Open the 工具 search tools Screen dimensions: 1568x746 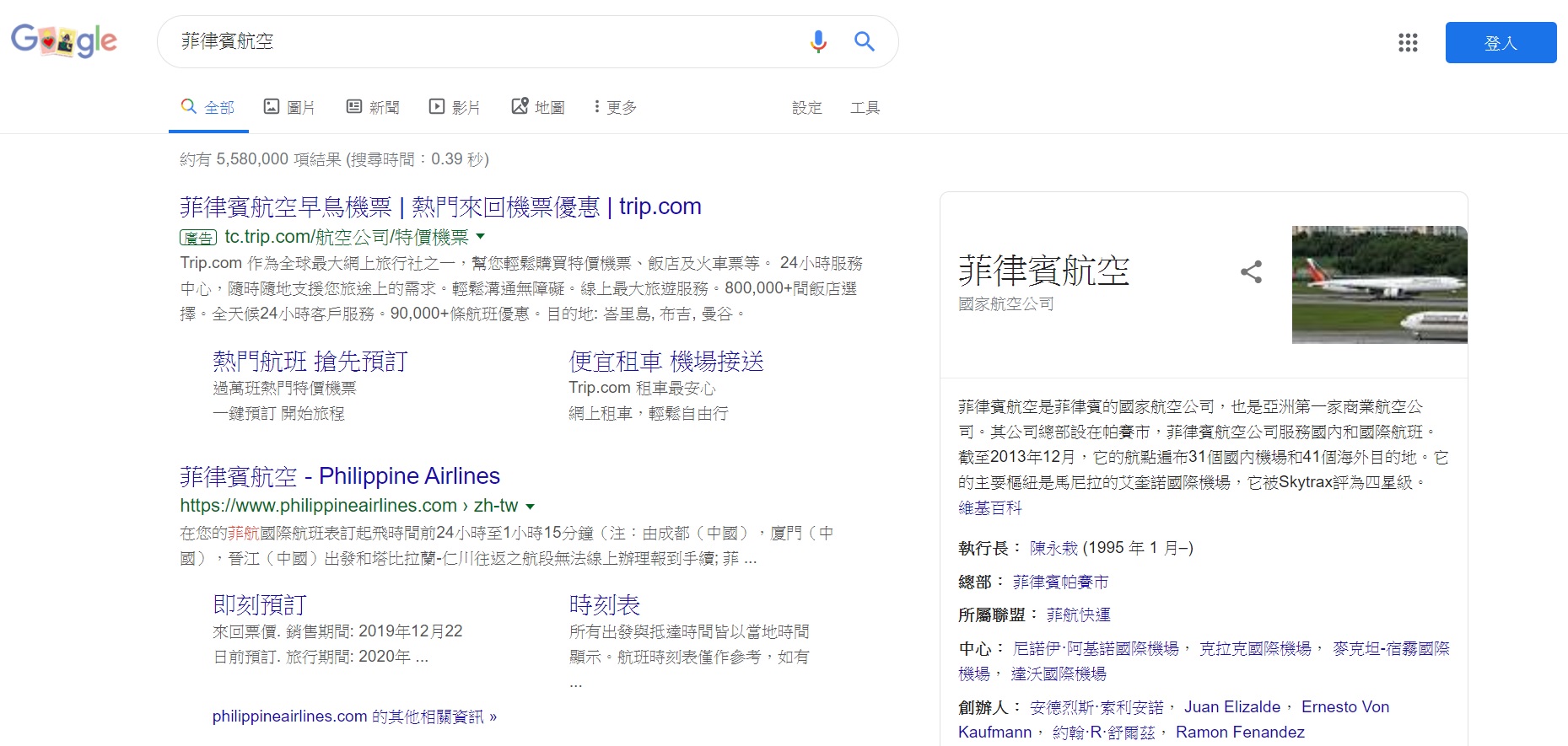click(865, 107)
